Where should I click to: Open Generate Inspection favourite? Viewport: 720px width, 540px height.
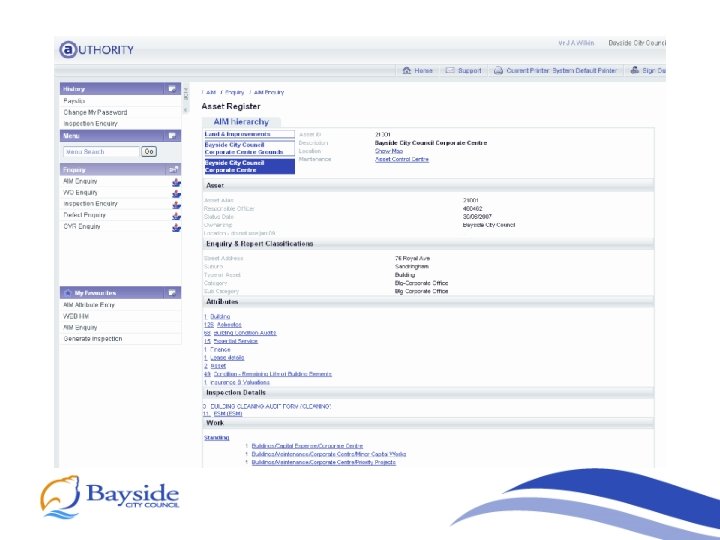click(x=93, y=338)
